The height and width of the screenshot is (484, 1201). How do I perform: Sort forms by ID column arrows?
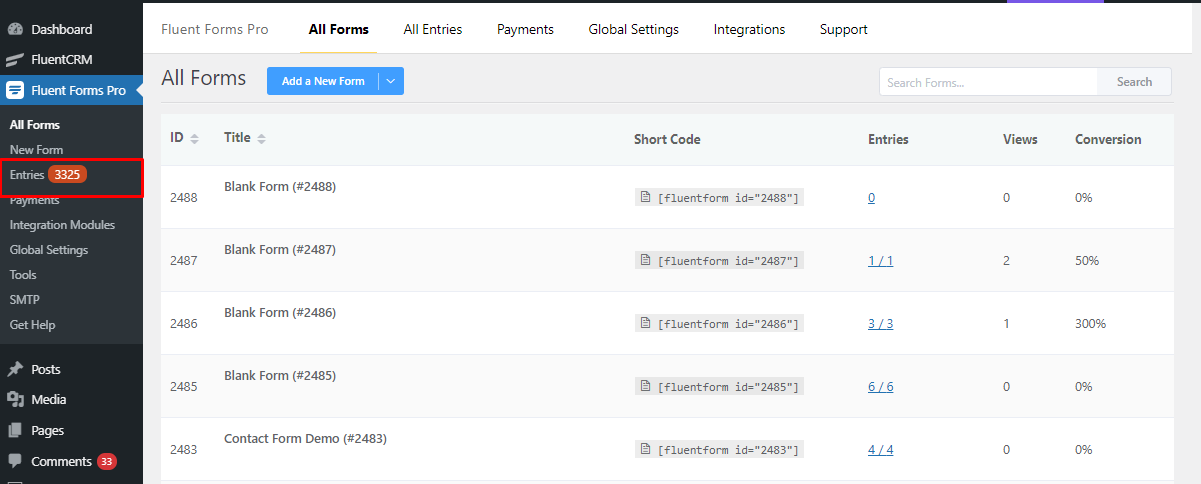194,138
